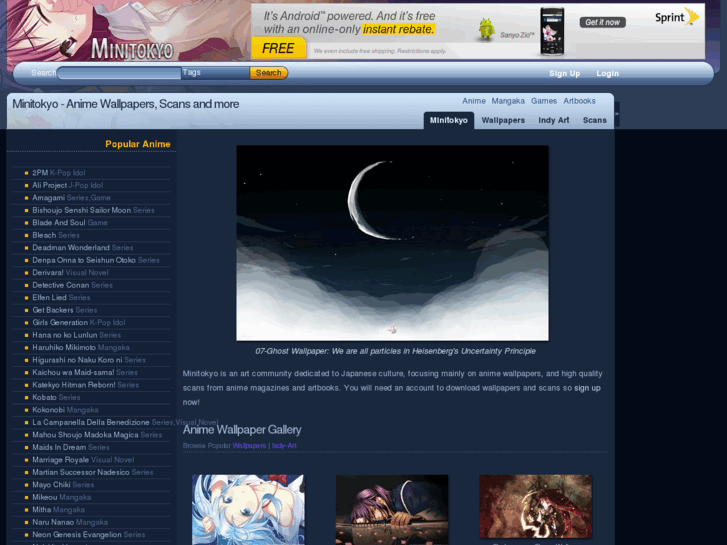
Task: Click the Sprint logo in the ad
Action: [676, 17]
